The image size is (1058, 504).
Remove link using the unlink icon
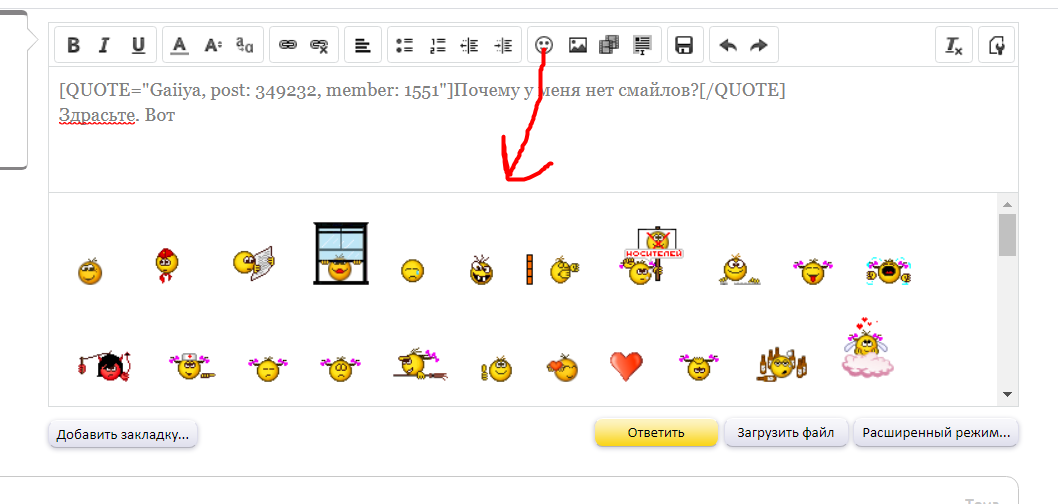[x=319, y=45]
